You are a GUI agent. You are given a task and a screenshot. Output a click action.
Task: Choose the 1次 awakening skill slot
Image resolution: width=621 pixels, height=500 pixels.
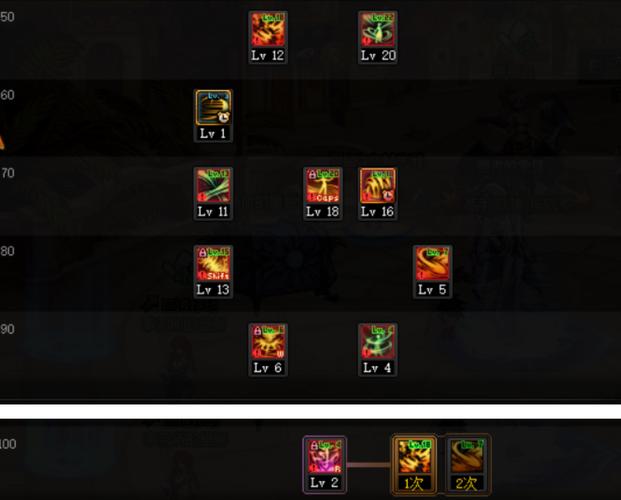tap(414, 464)
